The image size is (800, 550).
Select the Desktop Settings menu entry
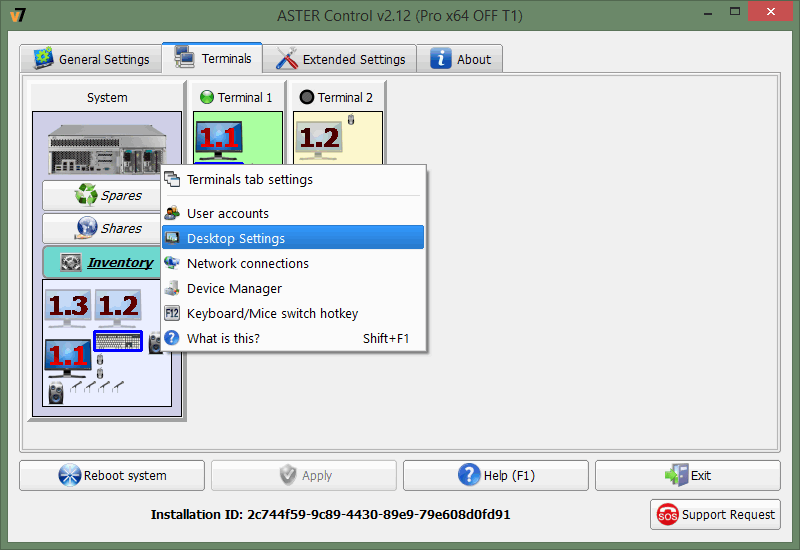click(293, 238)
